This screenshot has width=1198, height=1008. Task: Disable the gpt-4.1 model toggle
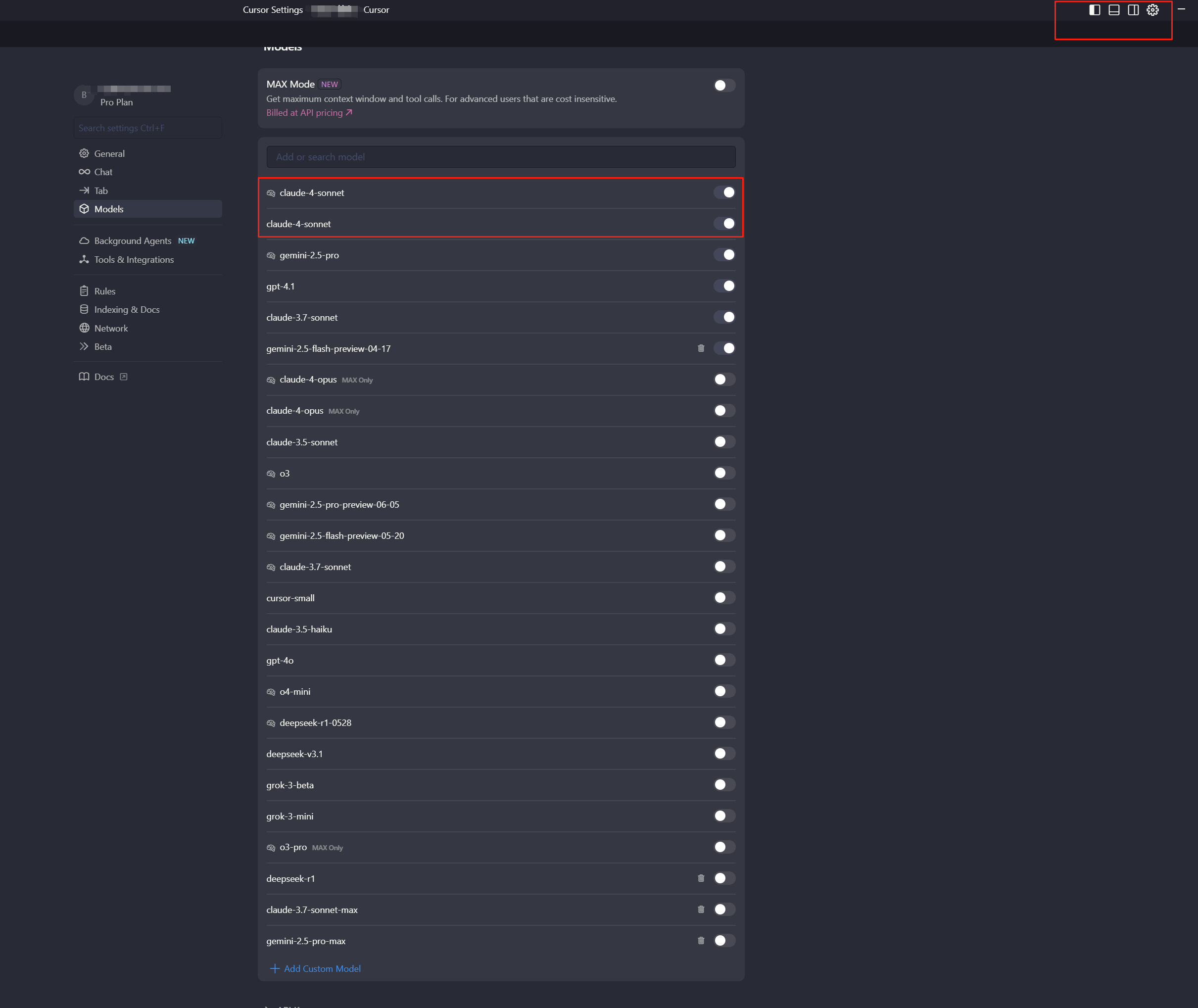coord(724,286)
